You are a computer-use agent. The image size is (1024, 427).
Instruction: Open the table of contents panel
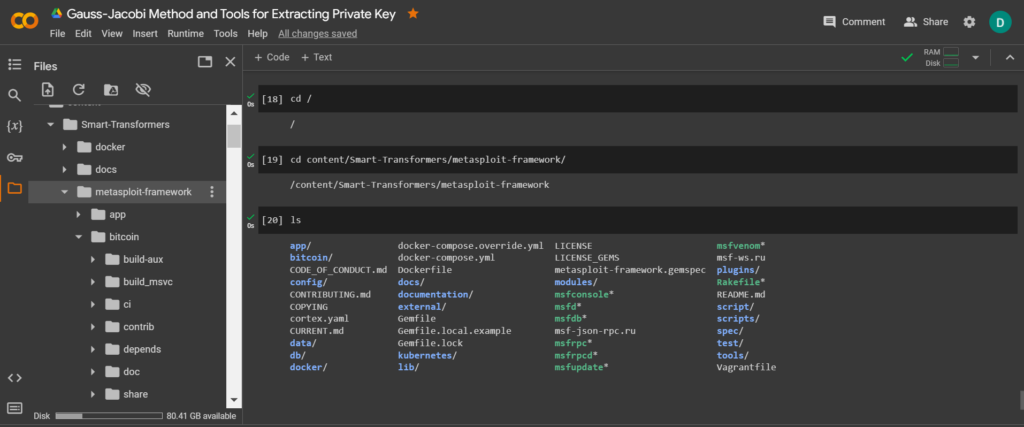14,65
